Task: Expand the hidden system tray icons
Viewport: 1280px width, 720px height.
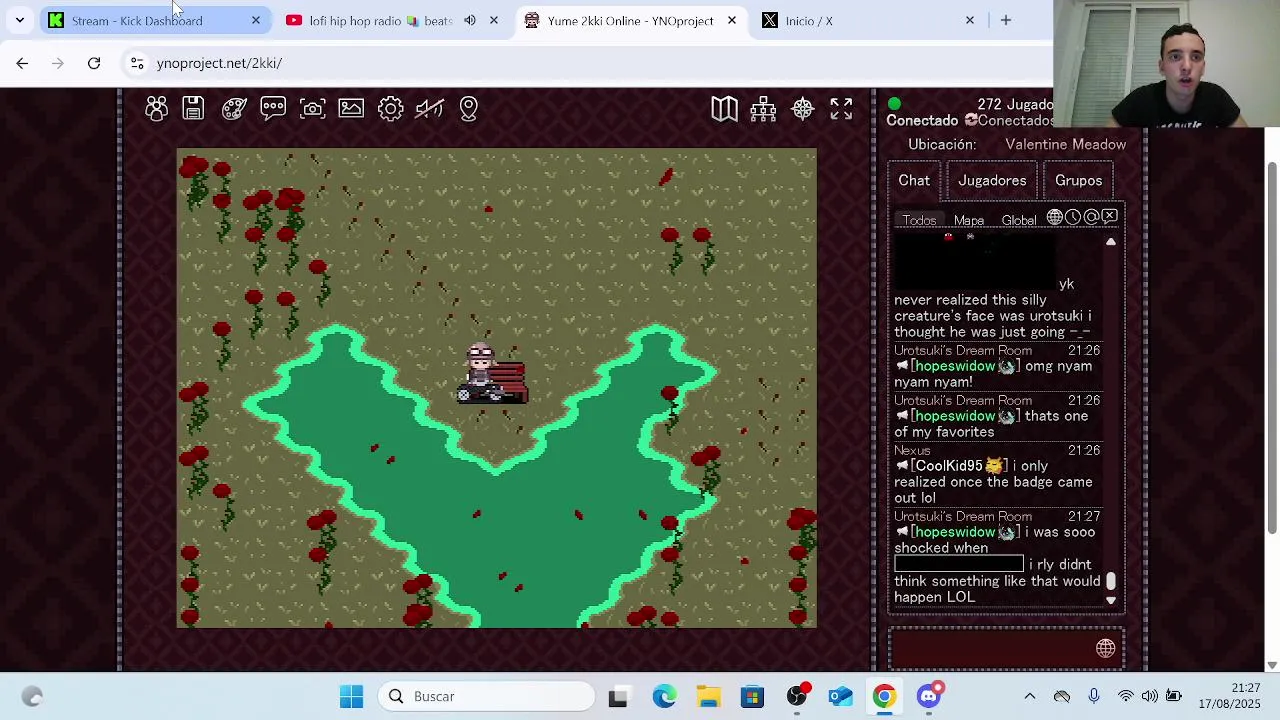Action: (1029, 697)
